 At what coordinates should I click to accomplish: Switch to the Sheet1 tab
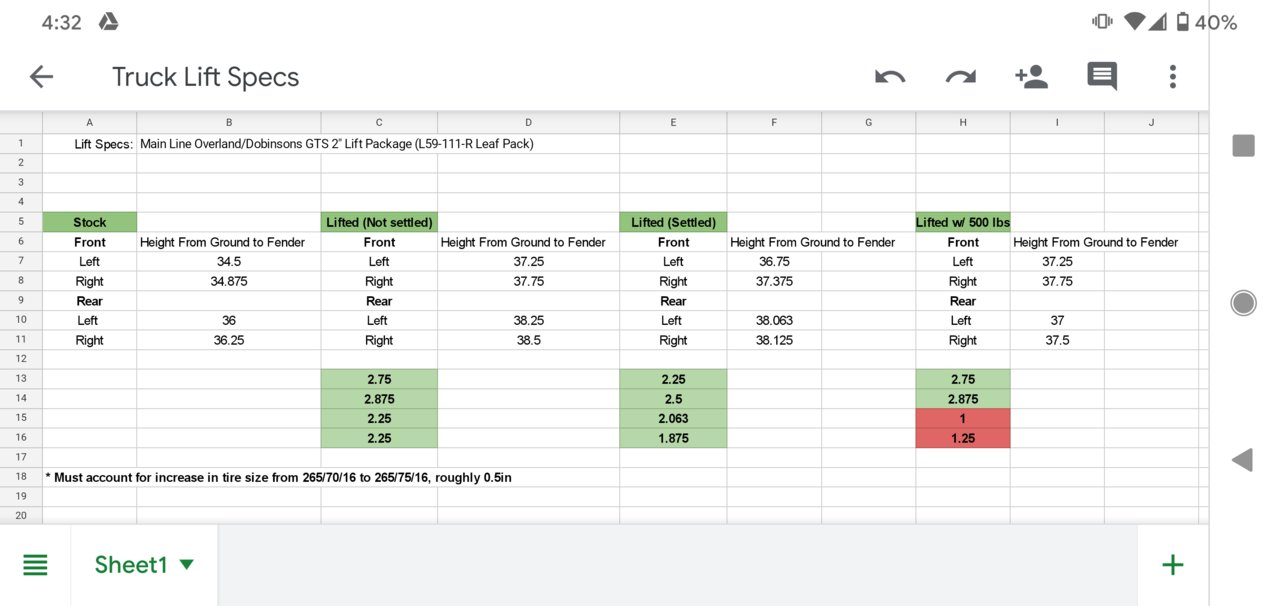(131, 565)
